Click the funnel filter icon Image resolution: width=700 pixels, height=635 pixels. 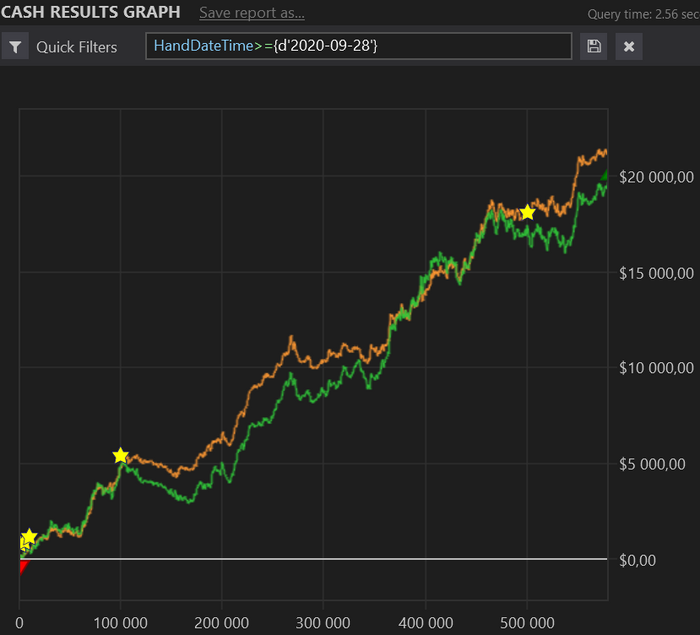click(15, 46)
